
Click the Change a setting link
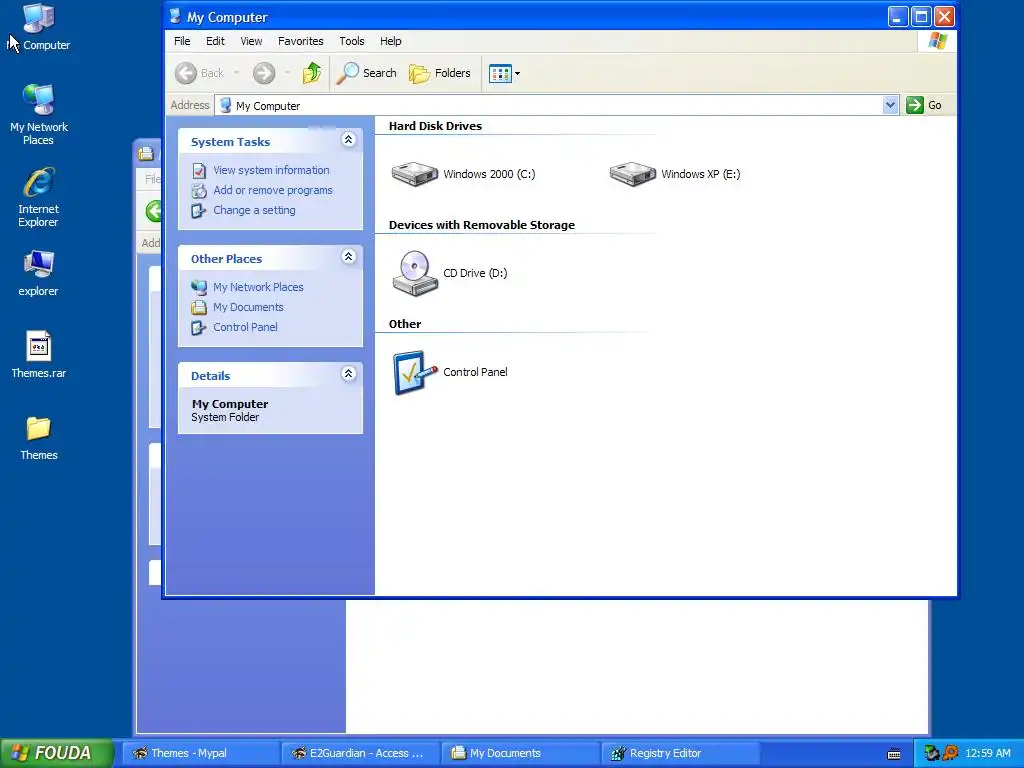pos(254,210)
